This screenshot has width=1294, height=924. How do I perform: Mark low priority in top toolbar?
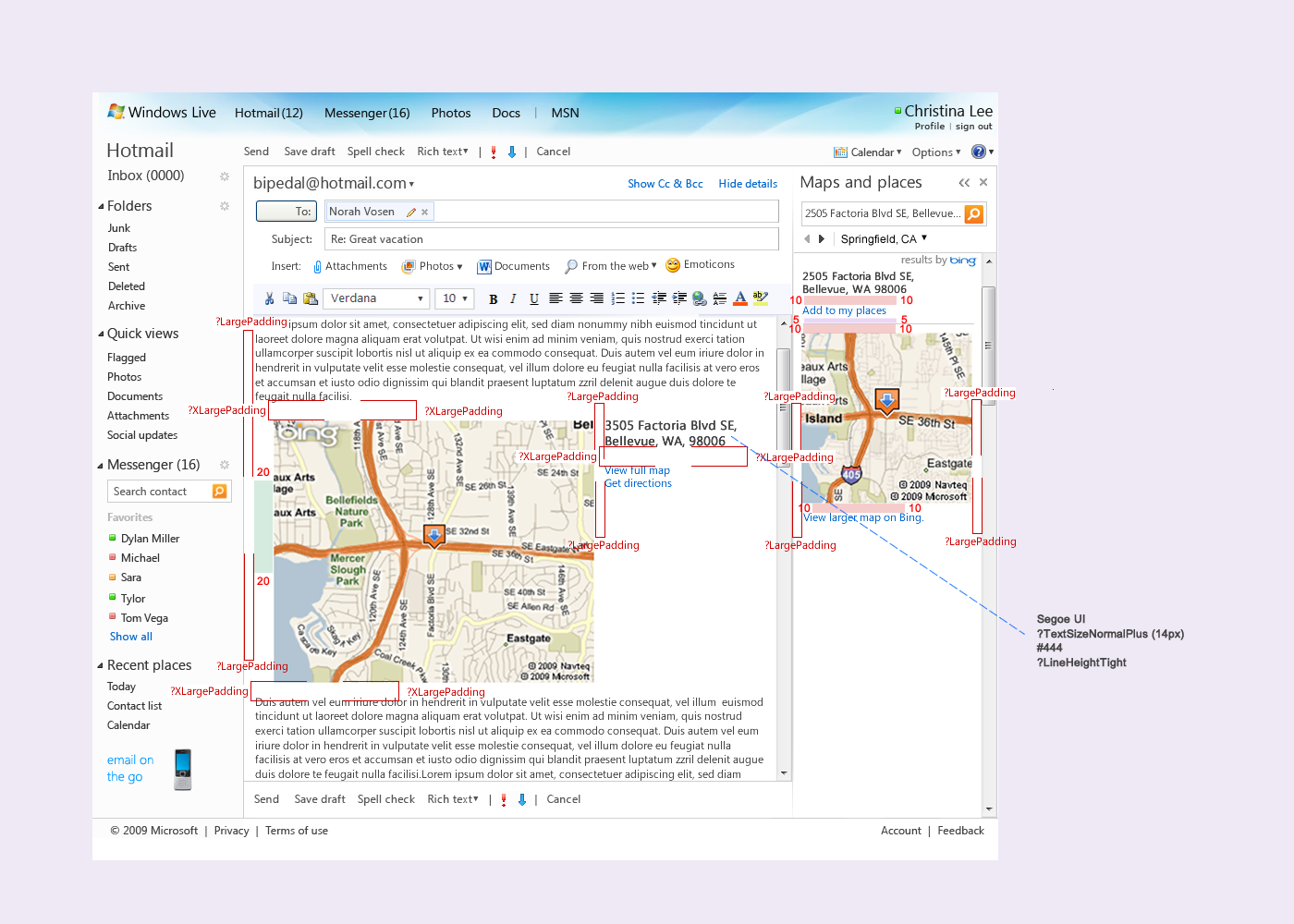pyautogui.click(x=512, y=152)
